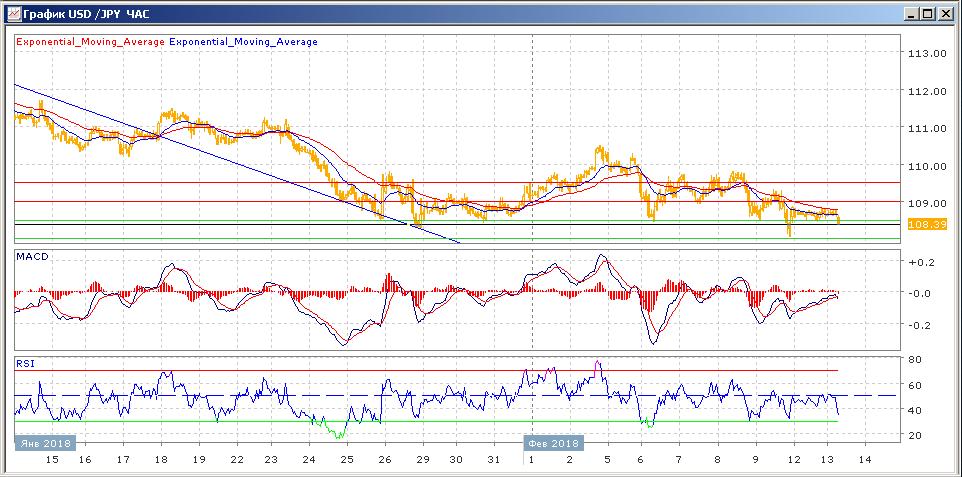Image resolution: width=962 pixels, height=477 pixels.
Task: Select the red Exponential_Moving_Average legend label
Action: pos(90,42)
